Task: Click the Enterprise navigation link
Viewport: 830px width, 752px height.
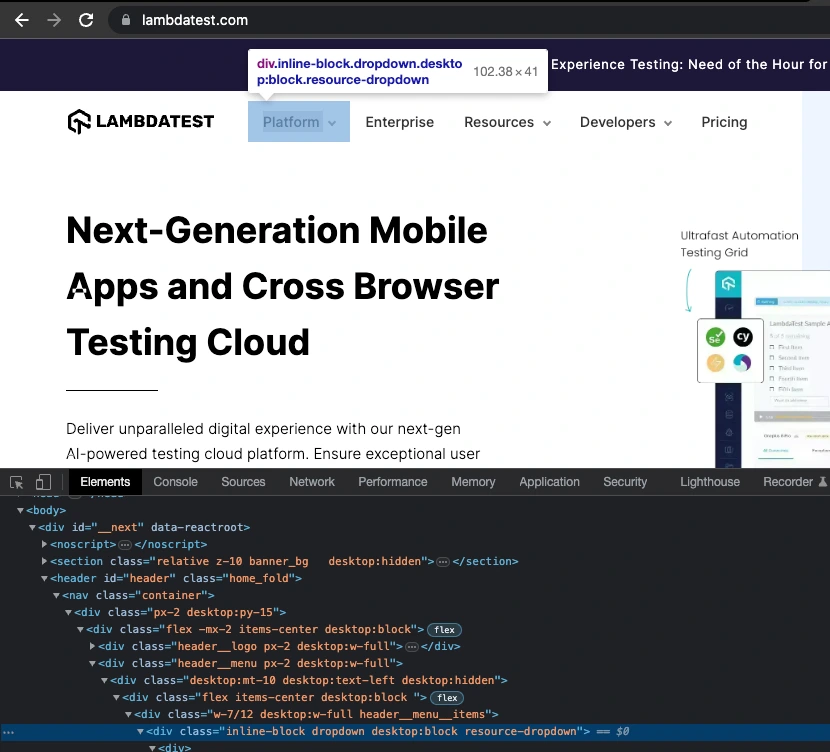Action: point(400,122)
